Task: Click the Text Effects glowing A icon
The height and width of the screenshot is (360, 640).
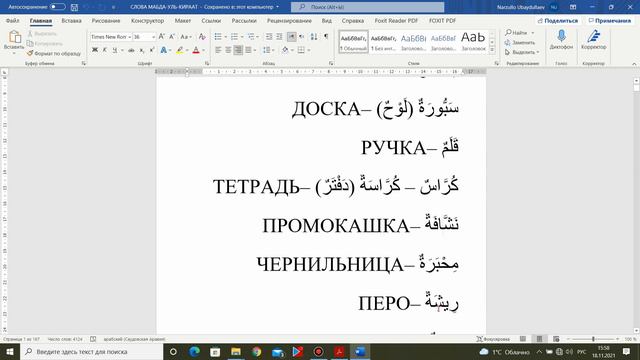Action: pos(164,50)
